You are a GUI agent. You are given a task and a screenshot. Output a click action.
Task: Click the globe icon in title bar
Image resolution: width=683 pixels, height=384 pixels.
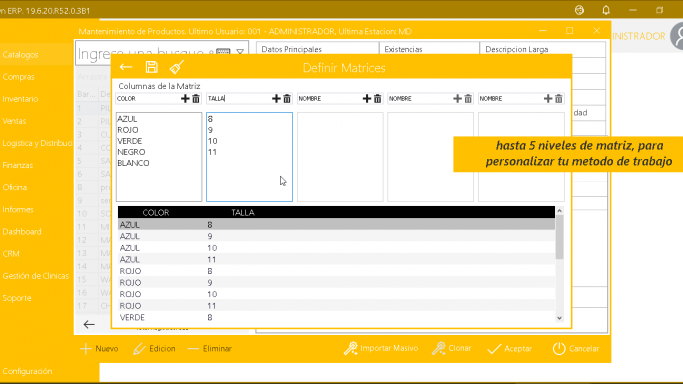click(x=579, y=10)
